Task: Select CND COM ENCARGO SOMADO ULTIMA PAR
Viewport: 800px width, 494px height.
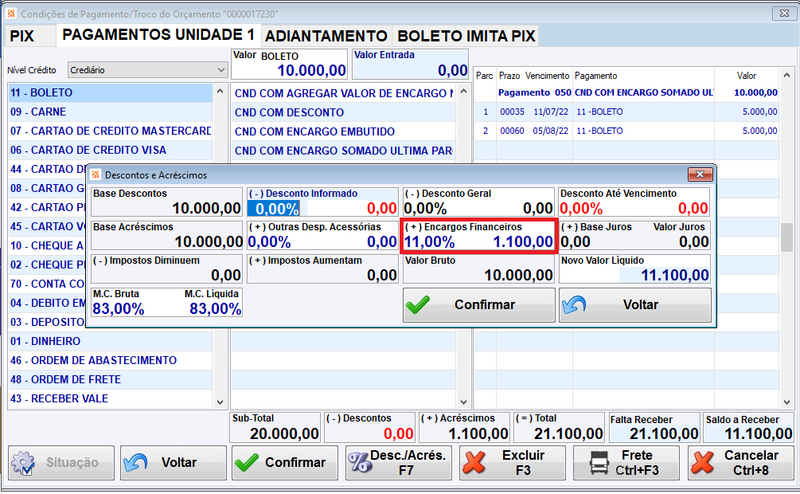Action: [343, 151]
